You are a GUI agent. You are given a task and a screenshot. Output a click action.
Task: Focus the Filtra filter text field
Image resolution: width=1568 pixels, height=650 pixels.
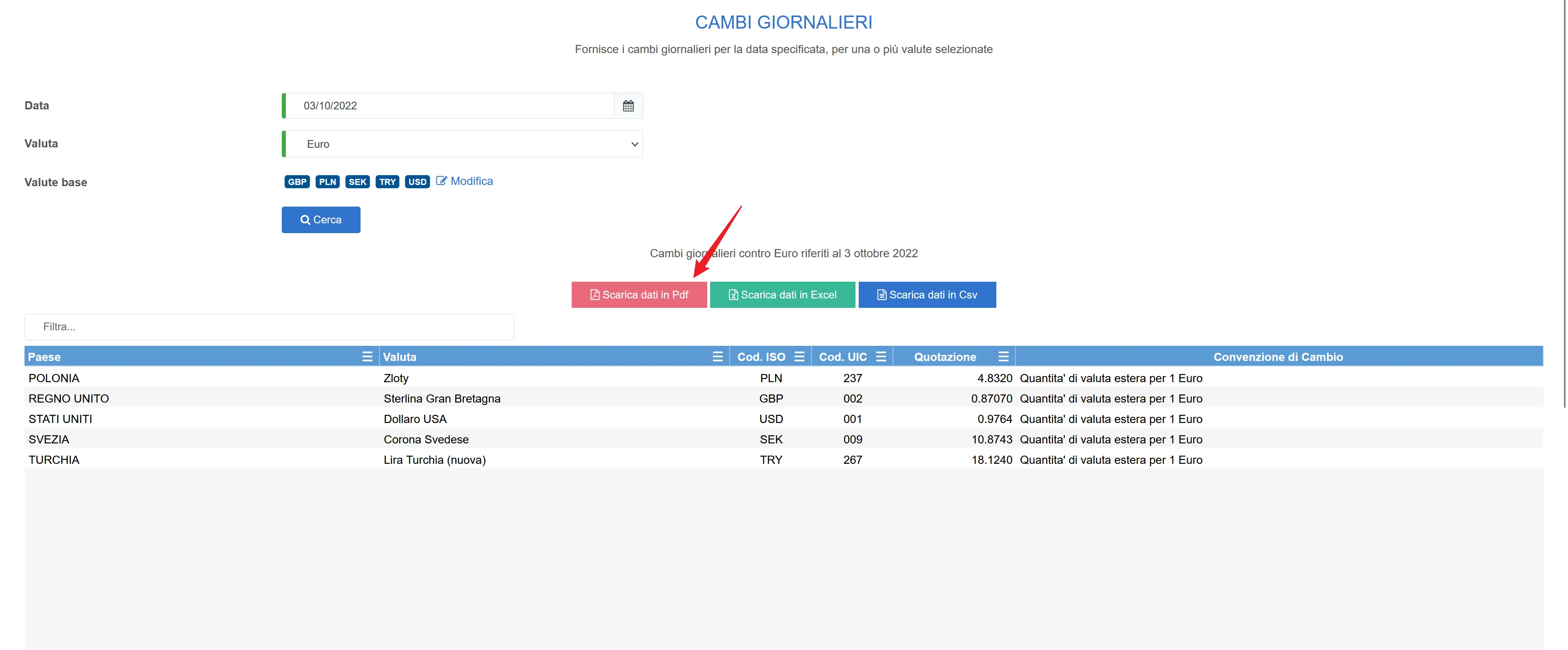tap(269, 327)
